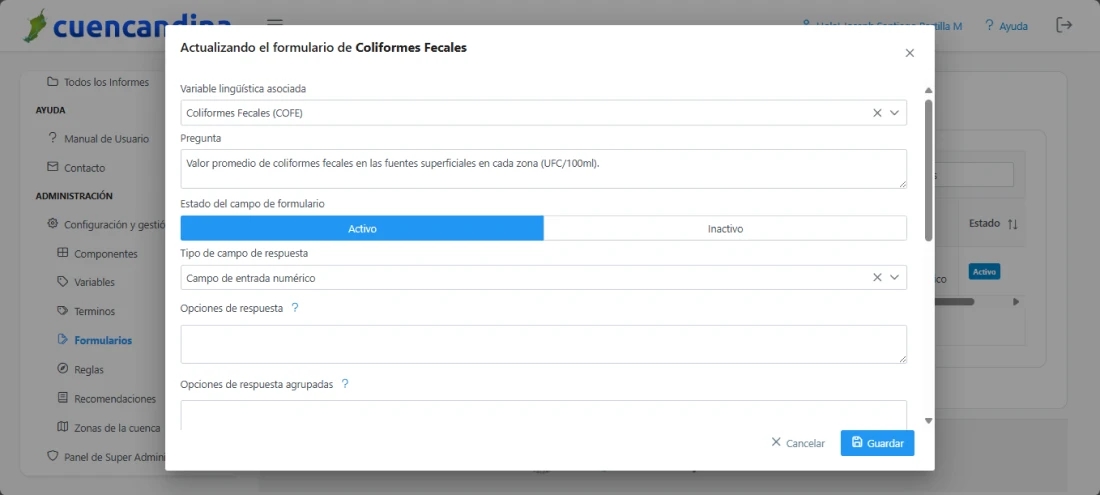Click the Pregunta text area
This screenshot has height=495, width=1100.
(x=543, y=169)
